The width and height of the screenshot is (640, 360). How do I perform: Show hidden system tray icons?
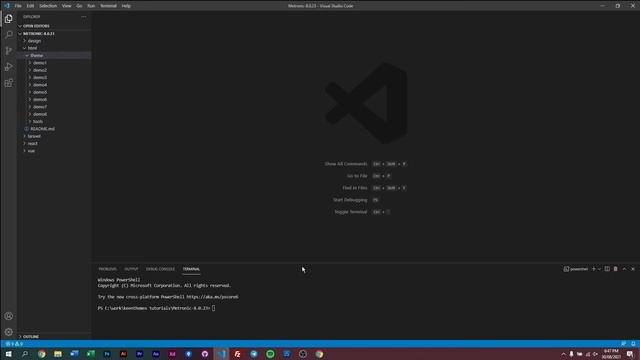[x=563, y=354]
